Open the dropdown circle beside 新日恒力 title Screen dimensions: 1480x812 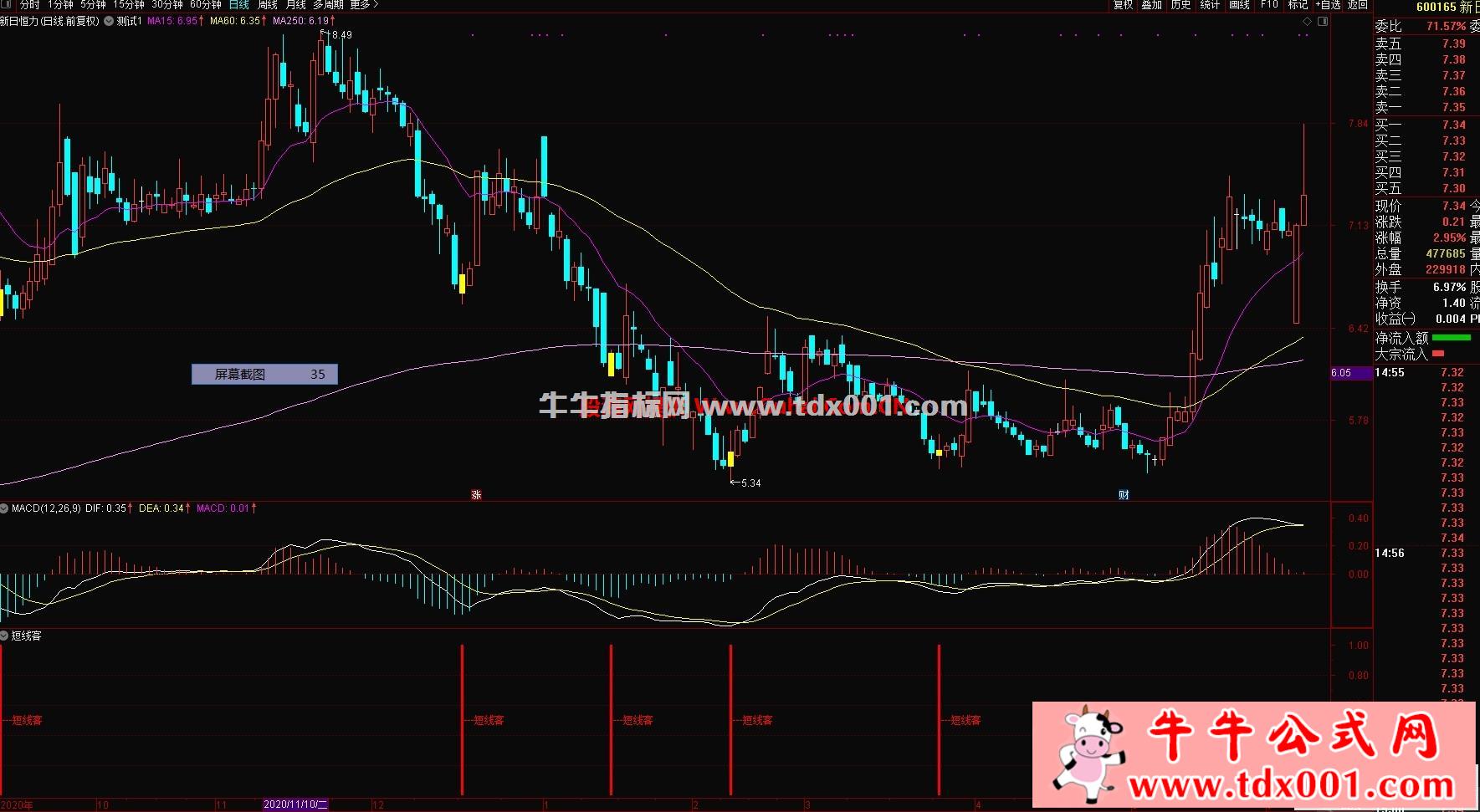pos(109,21)
